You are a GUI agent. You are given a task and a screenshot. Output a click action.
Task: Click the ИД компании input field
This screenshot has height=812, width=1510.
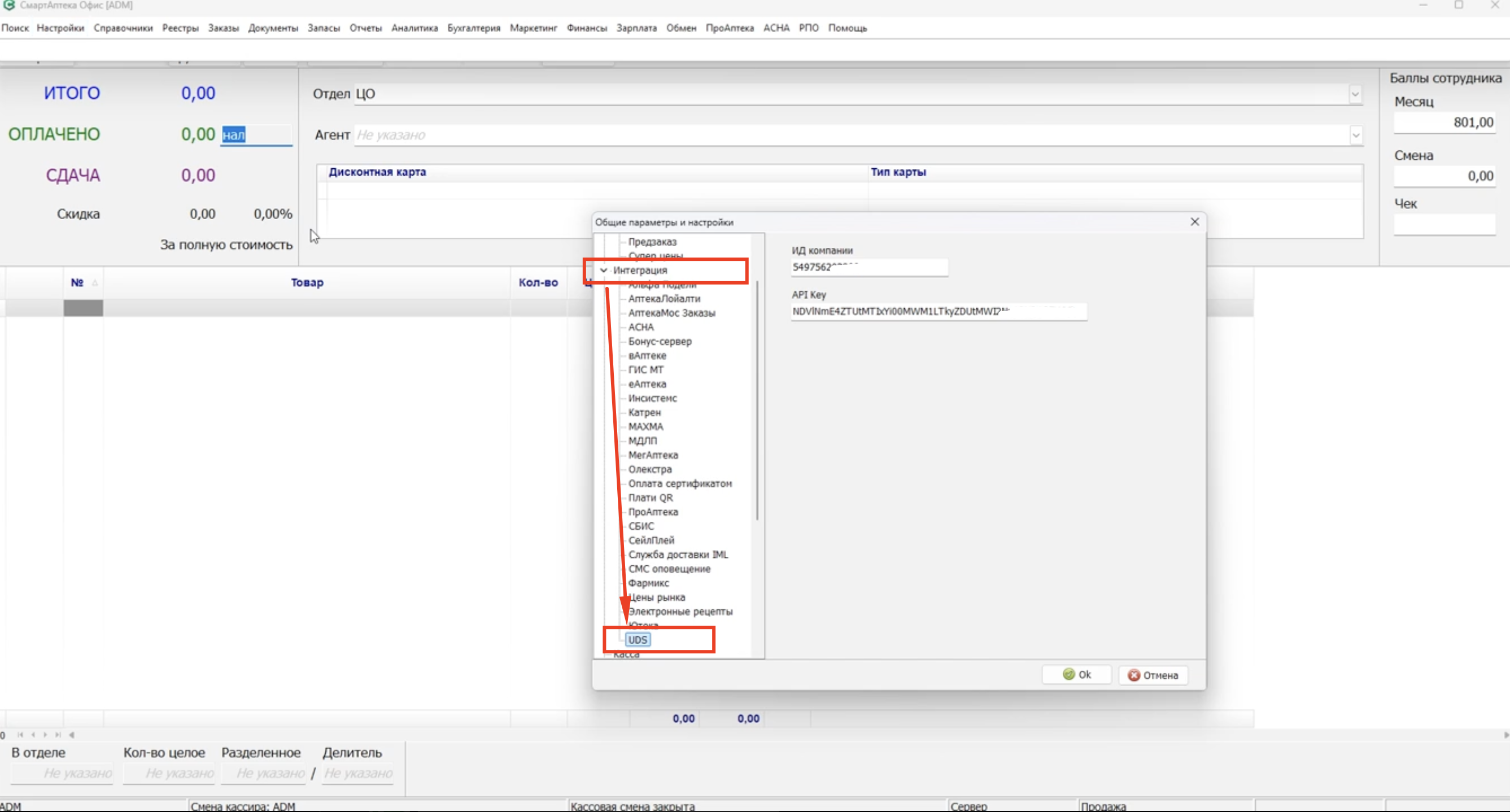pos(869,267)
